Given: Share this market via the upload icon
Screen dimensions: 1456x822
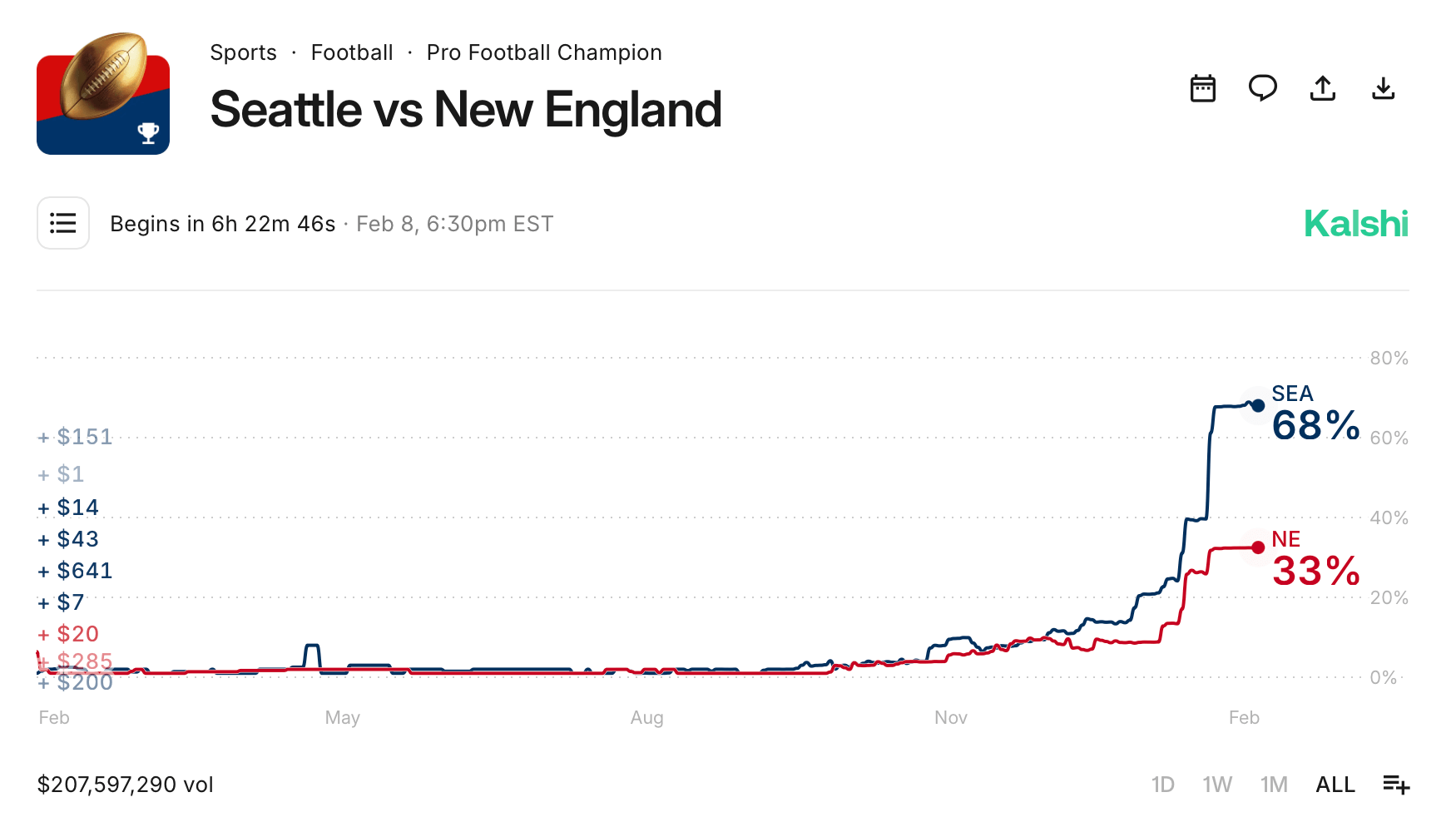Looking at the screenshot, I should [1323, 89].
